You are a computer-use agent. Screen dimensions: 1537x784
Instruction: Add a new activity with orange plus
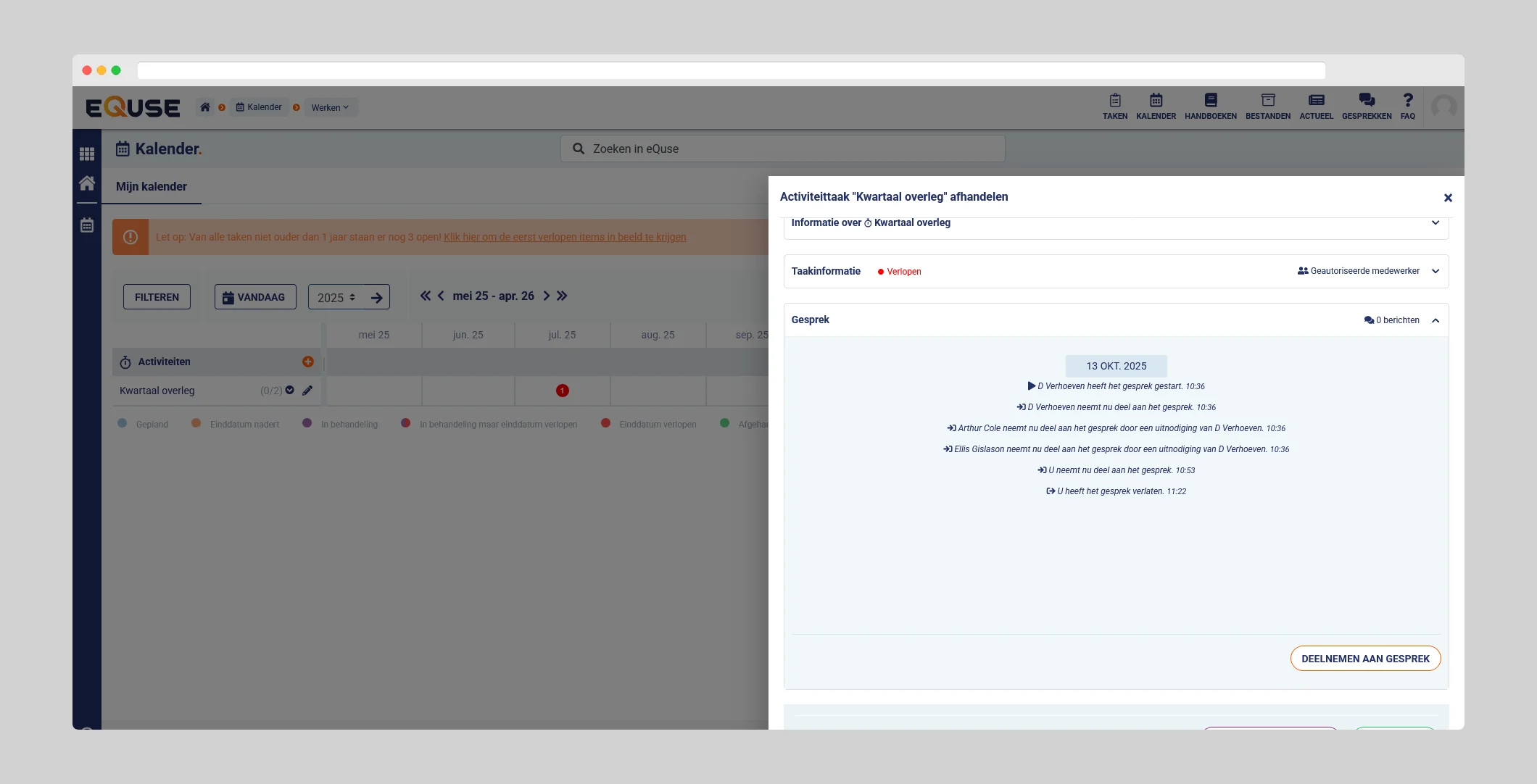pos(308,362)
